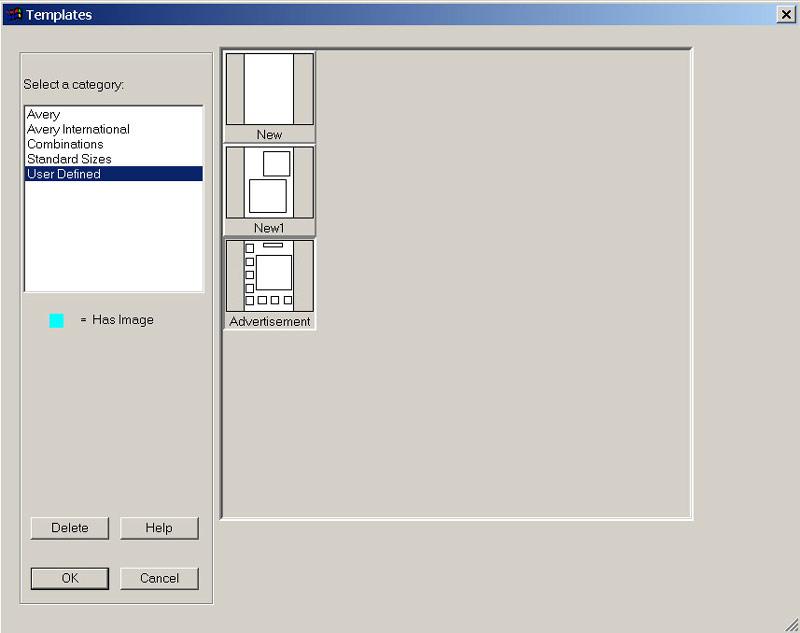The height and width of the screenshot is (633, 800).
Task: Open Help for the Templates dialog
Action: pos(159,528)
